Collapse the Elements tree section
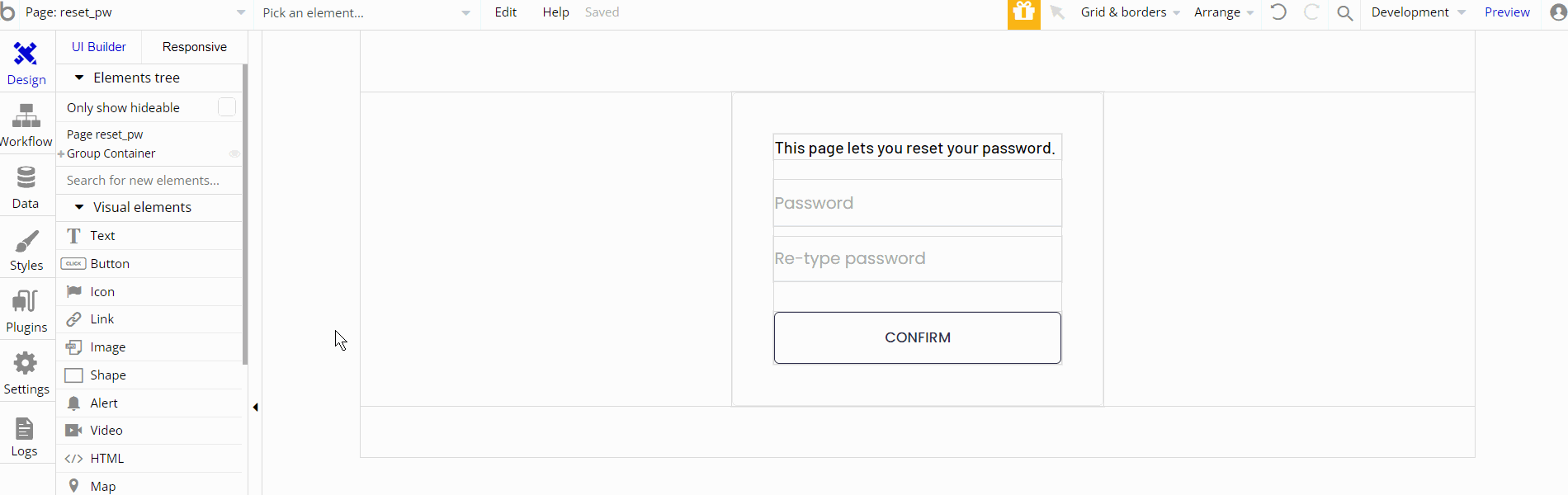Screen dimensions: 1568x495 click(79, 78)
